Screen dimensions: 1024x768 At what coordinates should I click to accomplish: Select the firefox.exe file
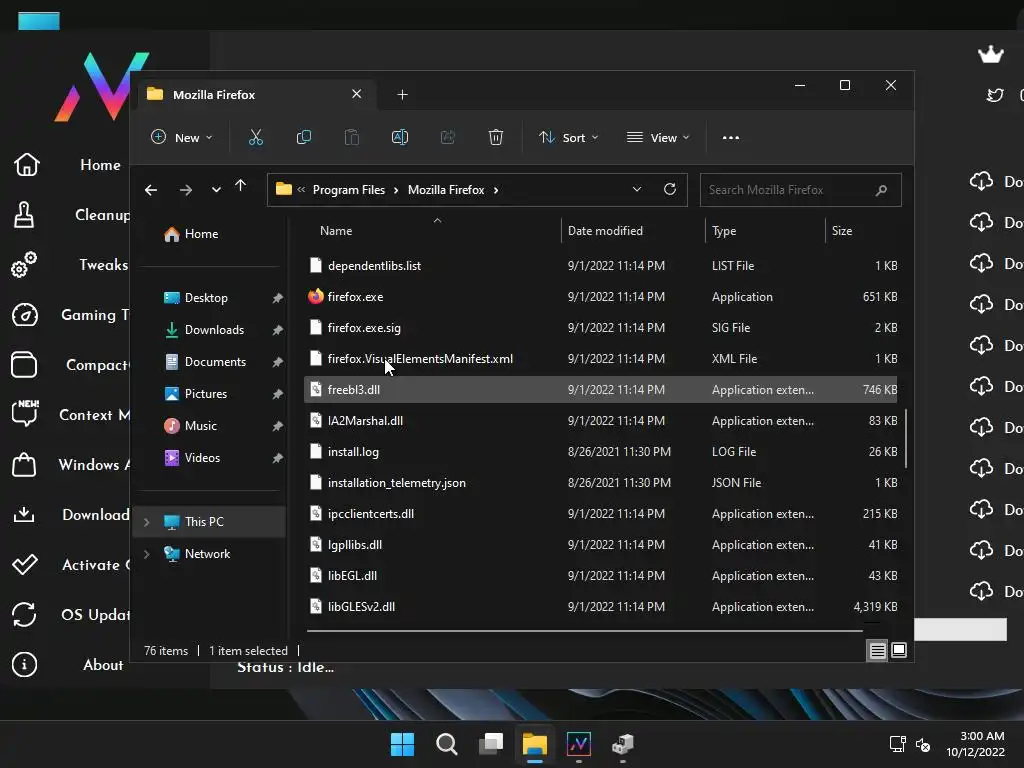pyautogui.click(x=600, y=297)
